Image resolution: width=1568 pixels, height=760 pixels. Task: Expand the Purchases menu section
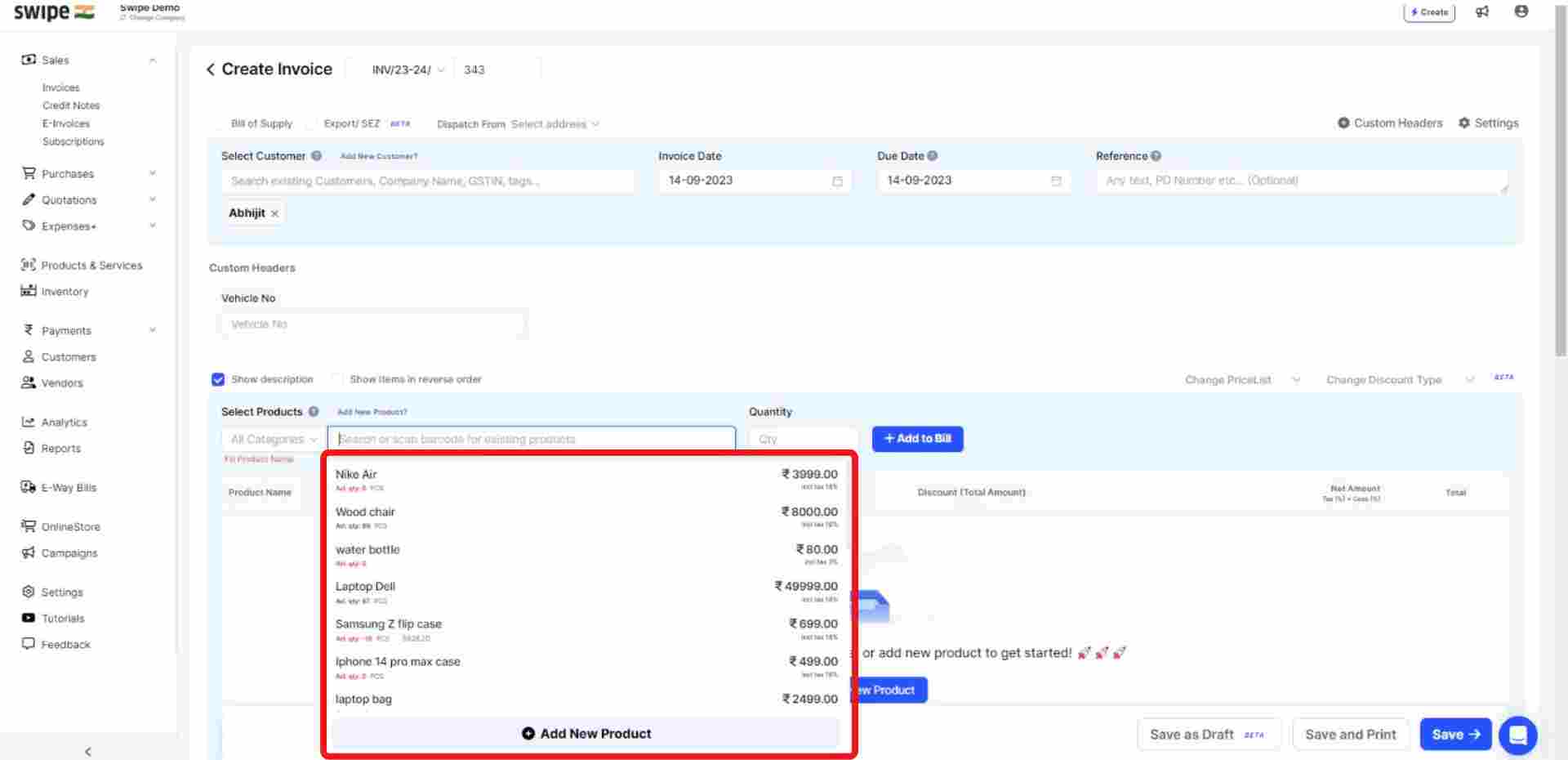153,173
